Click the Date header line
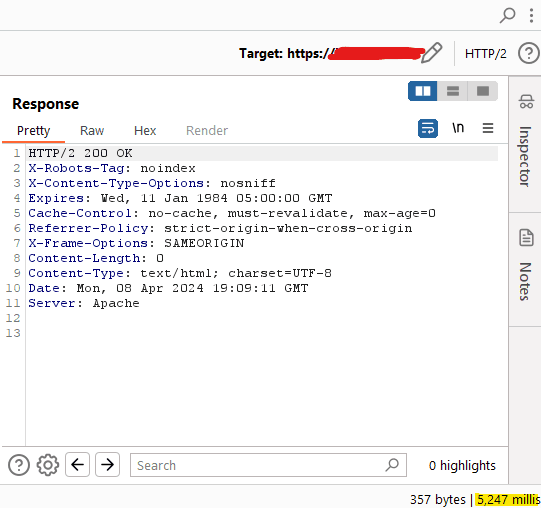Screen dimensions: 541x508 168,288
